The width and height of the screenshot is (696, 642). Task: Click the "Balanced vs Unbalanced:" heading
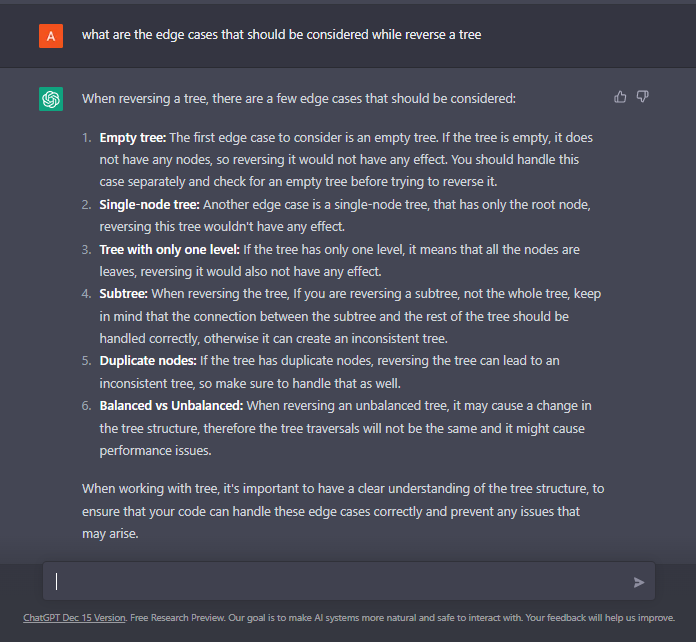point(171,406)
